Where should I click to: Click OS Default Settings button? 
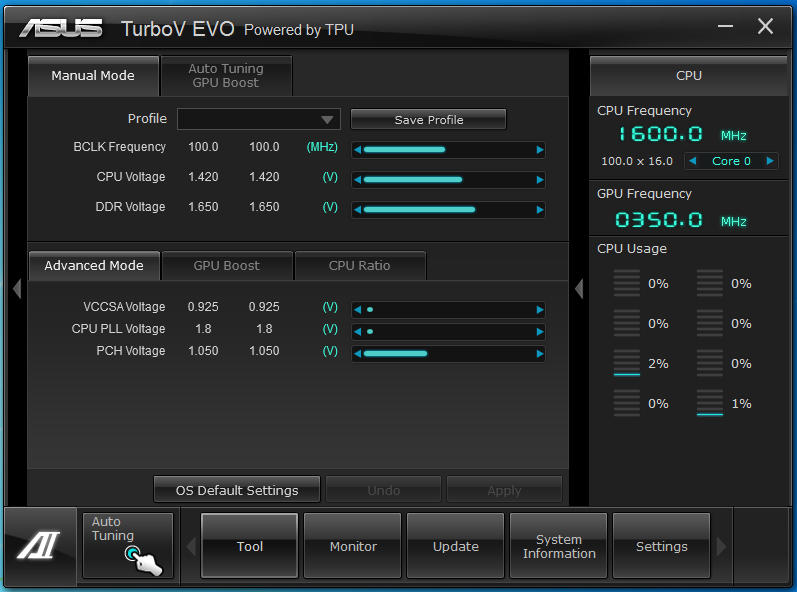(x=237, y=490)
